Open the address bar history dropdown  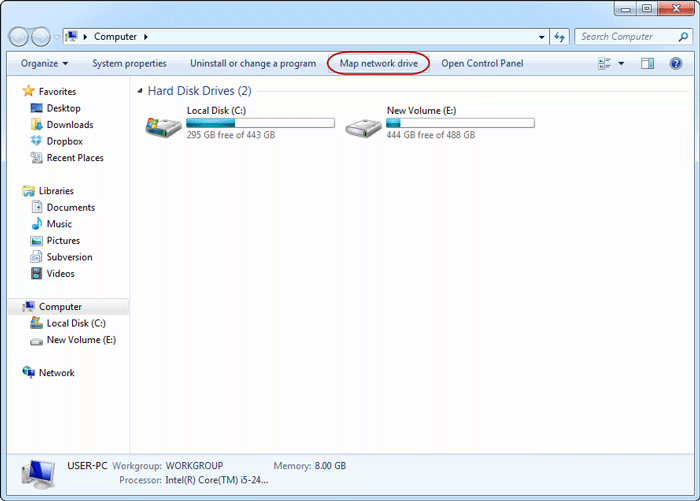pyautogui.click(x=541, y=37)
